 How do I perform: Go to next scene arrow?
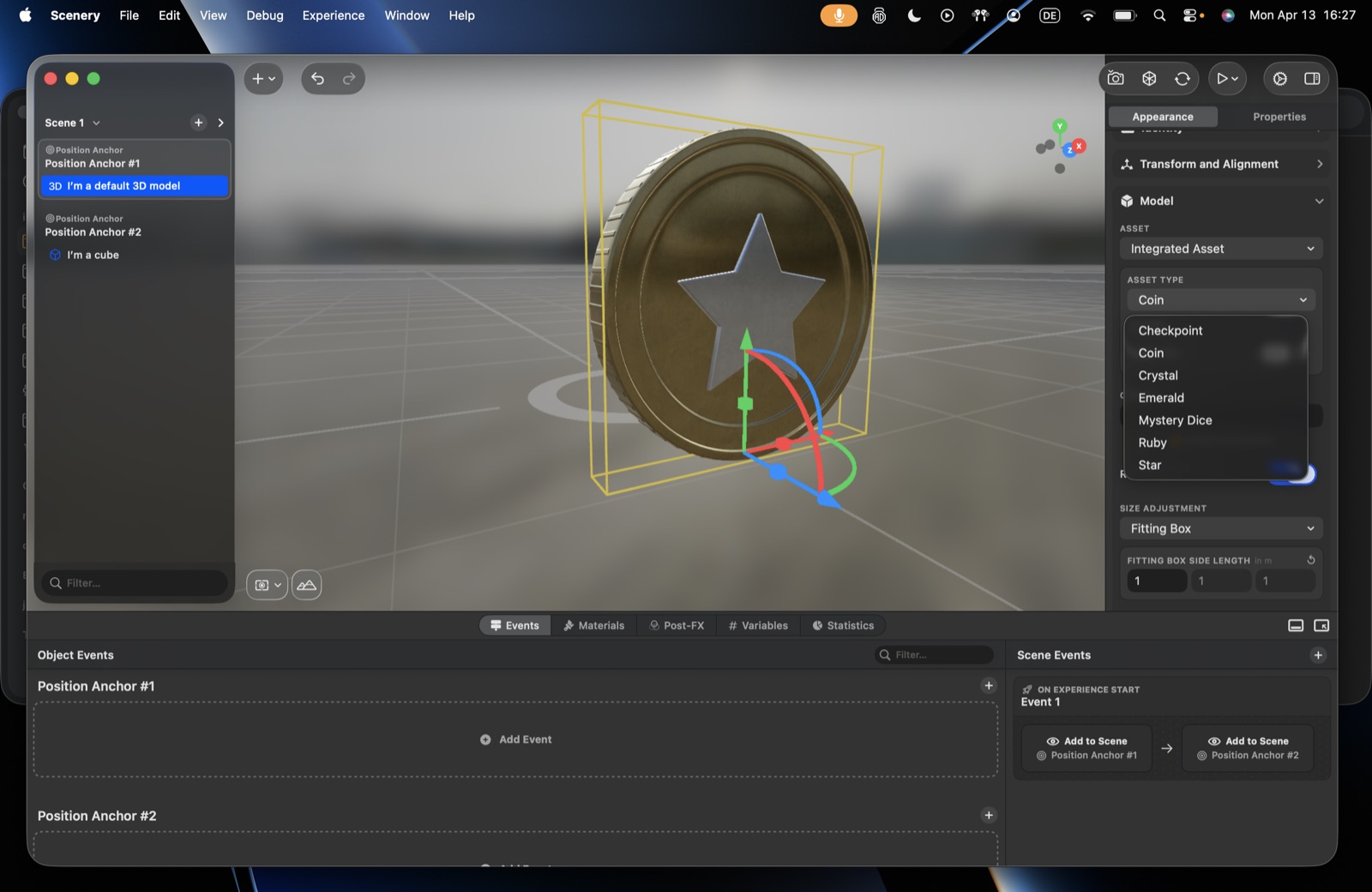tap(220, 123)
